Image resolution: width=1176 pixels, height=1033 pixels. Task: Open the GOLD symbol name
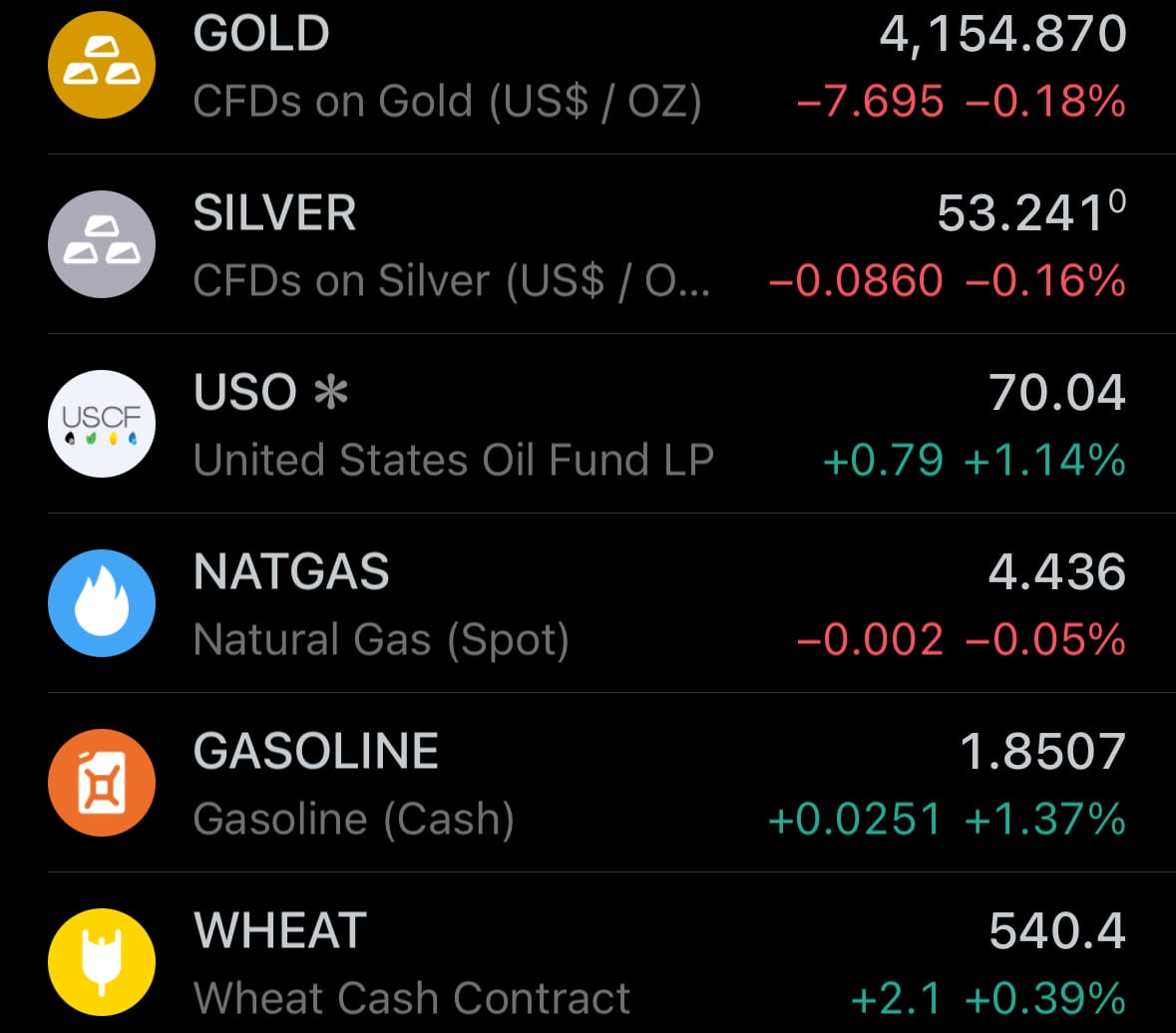[261, 35]
